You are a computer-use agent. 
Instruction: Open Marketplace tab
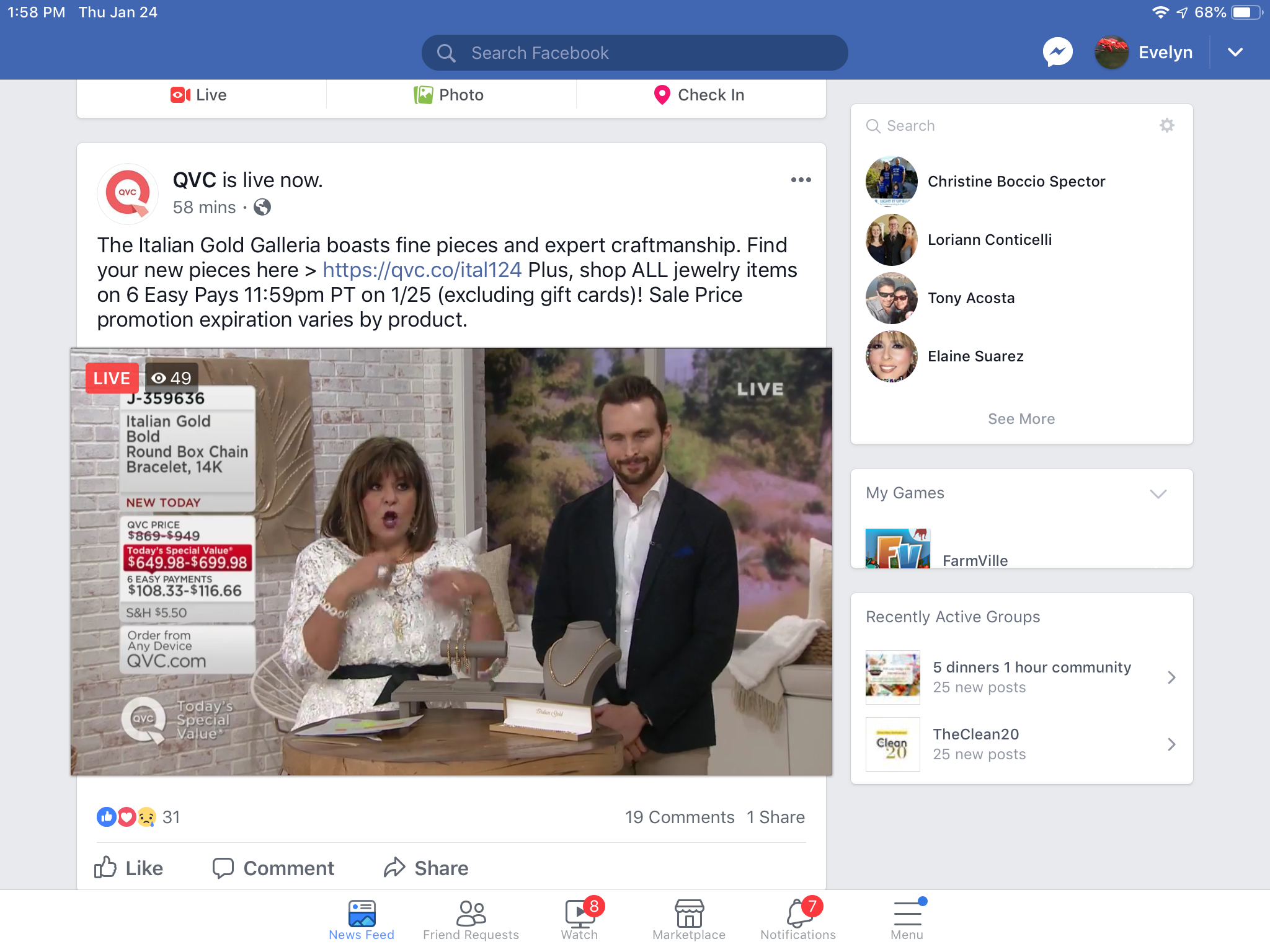coord(689,920)
